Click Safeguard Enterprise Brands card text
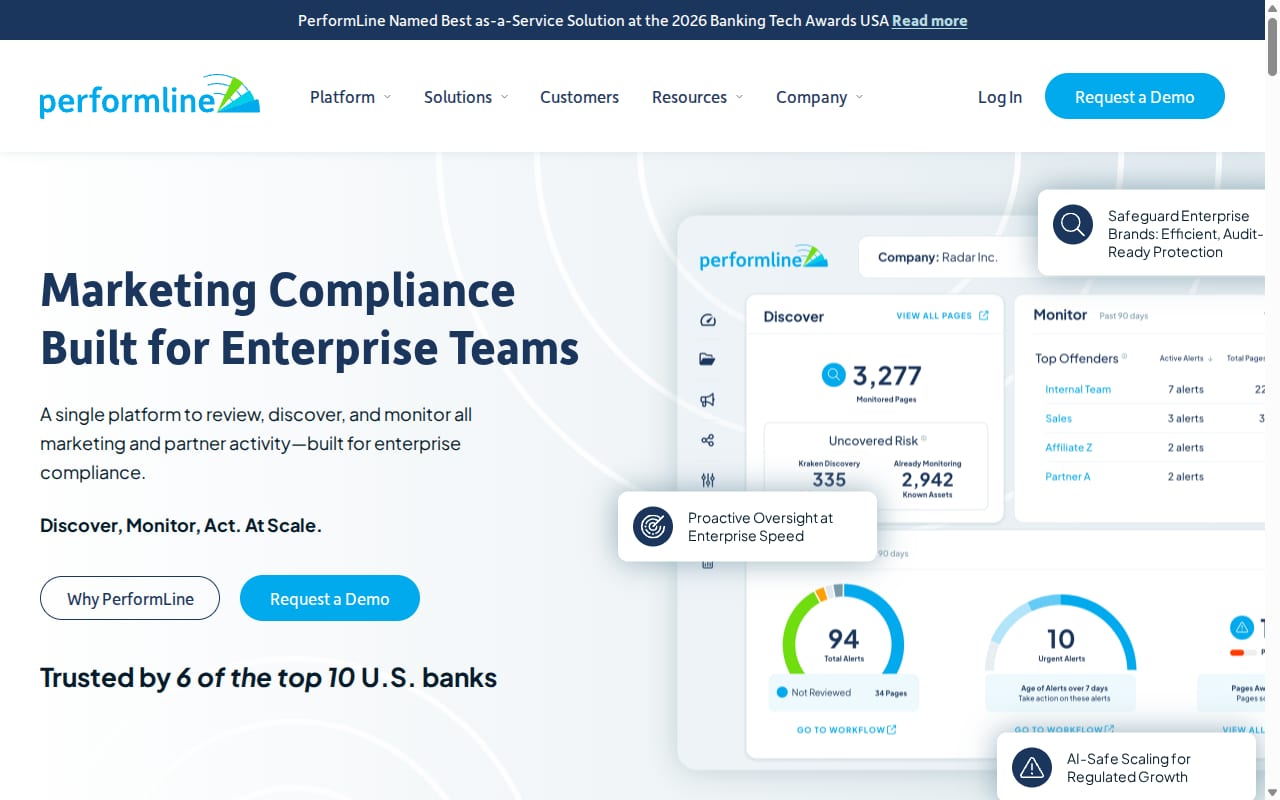Image resolution: width=1280 pixels, height=800 pixels. click(1185, 234)
